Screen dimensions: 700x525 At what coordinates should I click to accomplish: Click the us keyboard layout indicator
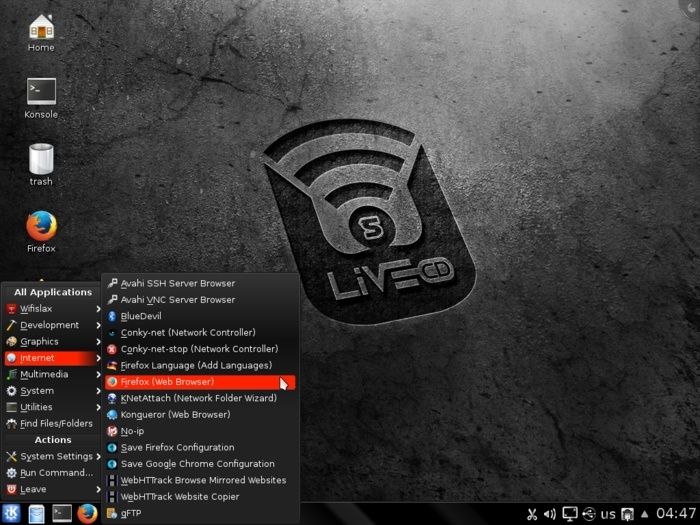point(608,514)
